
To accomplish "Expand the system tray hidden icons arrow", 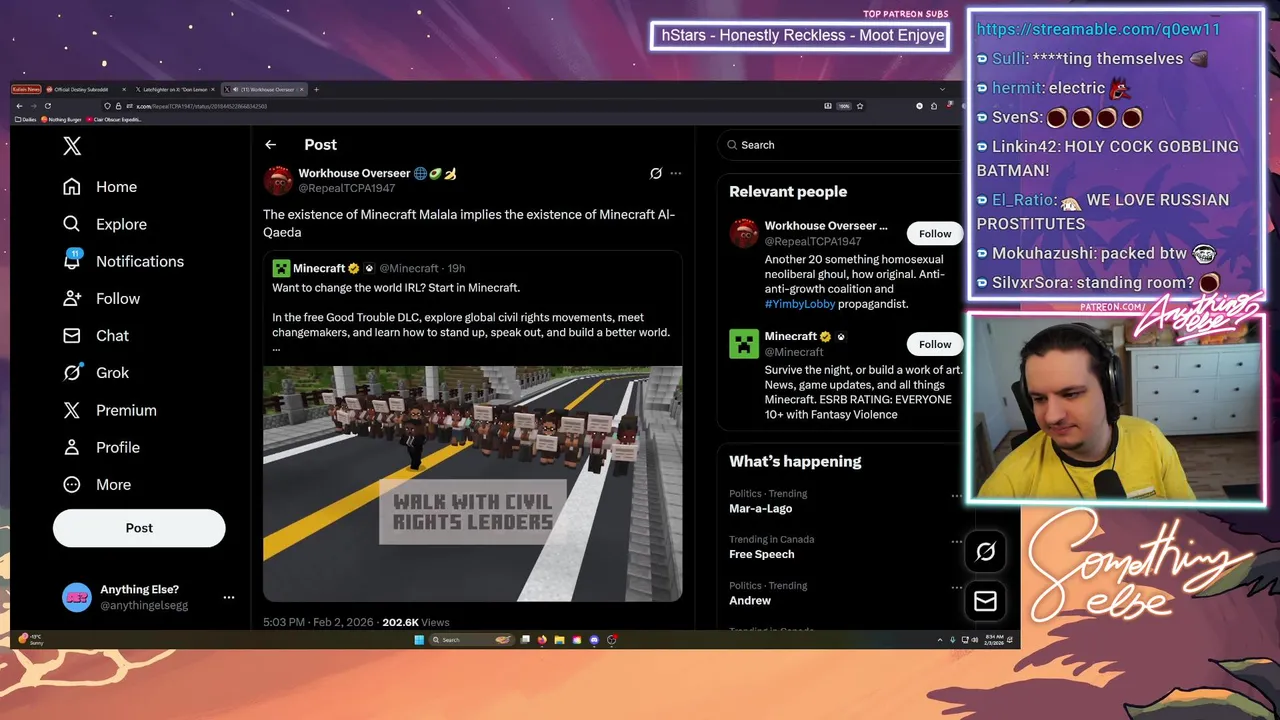I will coord(940,640).
